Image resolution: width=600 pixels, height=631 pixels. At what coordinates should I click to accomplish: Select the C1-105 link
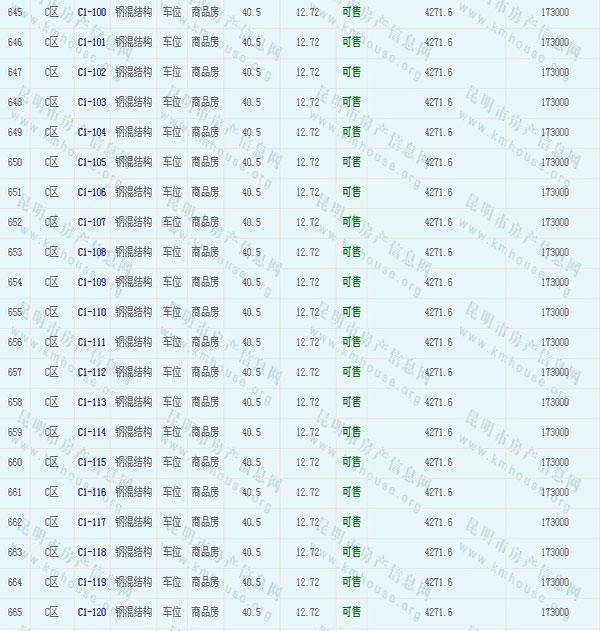pyautogui.click(x=91, y=162)
